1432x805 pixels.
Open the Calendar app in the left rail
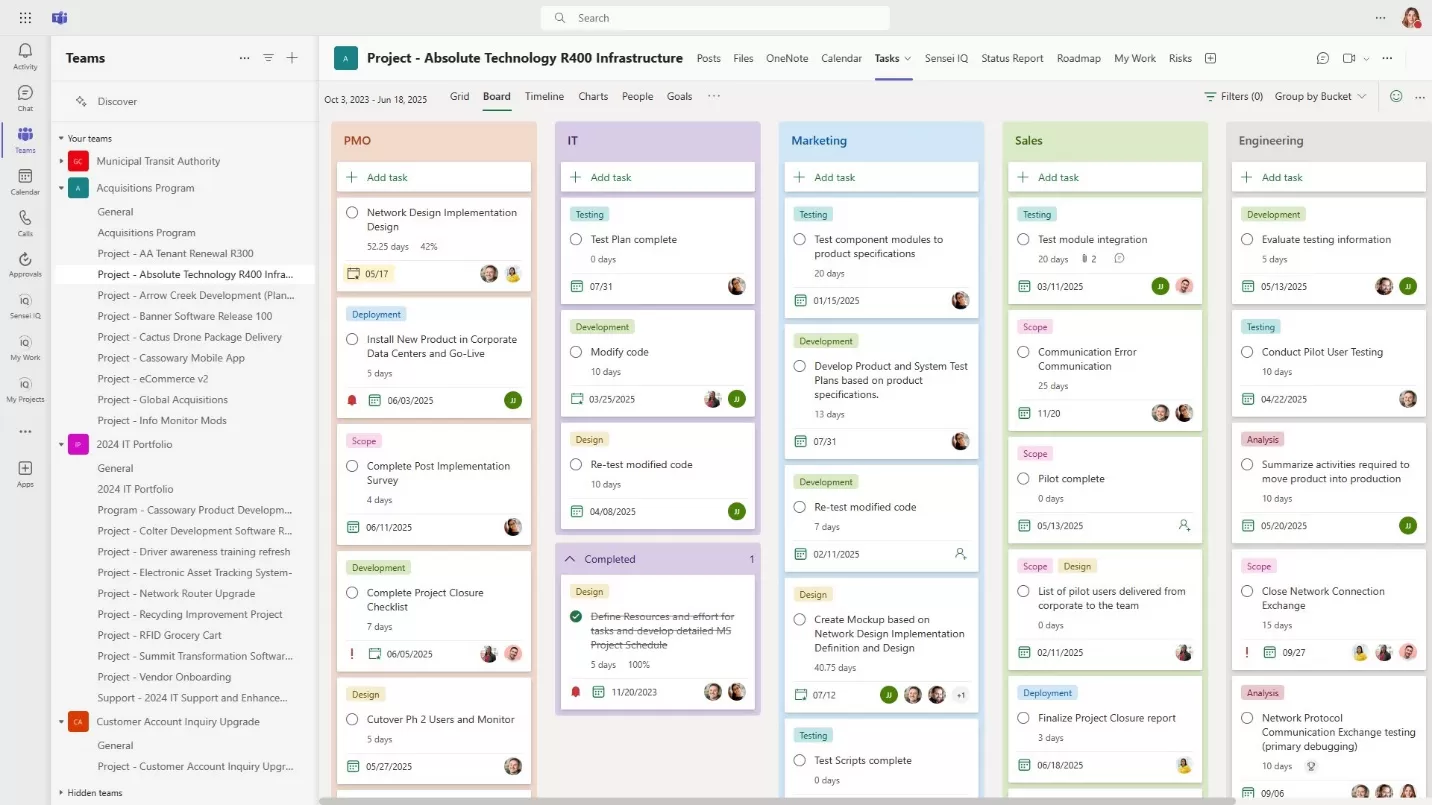pyautogui.click(x=25, y=181)
